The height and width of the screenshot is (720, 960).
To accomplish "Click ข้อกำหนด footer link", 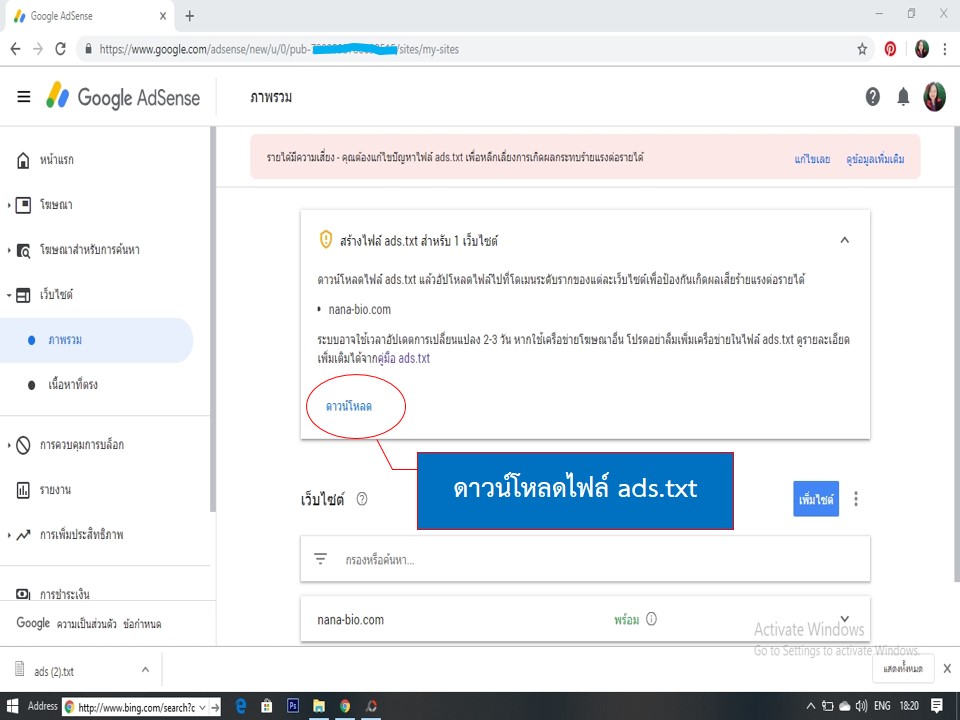I will click(x=142, y=624).
